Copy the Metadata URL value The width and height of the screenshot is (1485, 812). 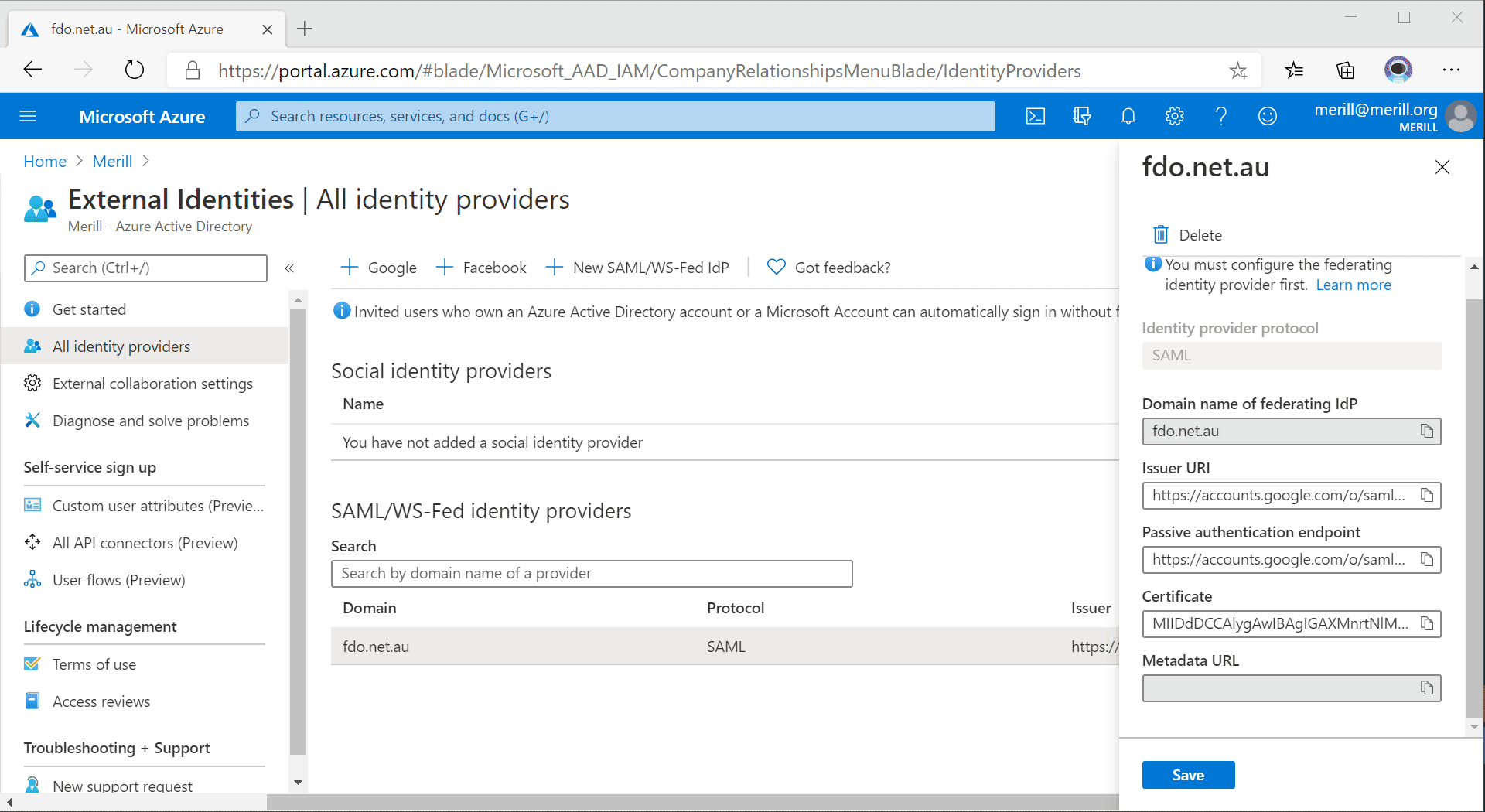pos(1427,688)
